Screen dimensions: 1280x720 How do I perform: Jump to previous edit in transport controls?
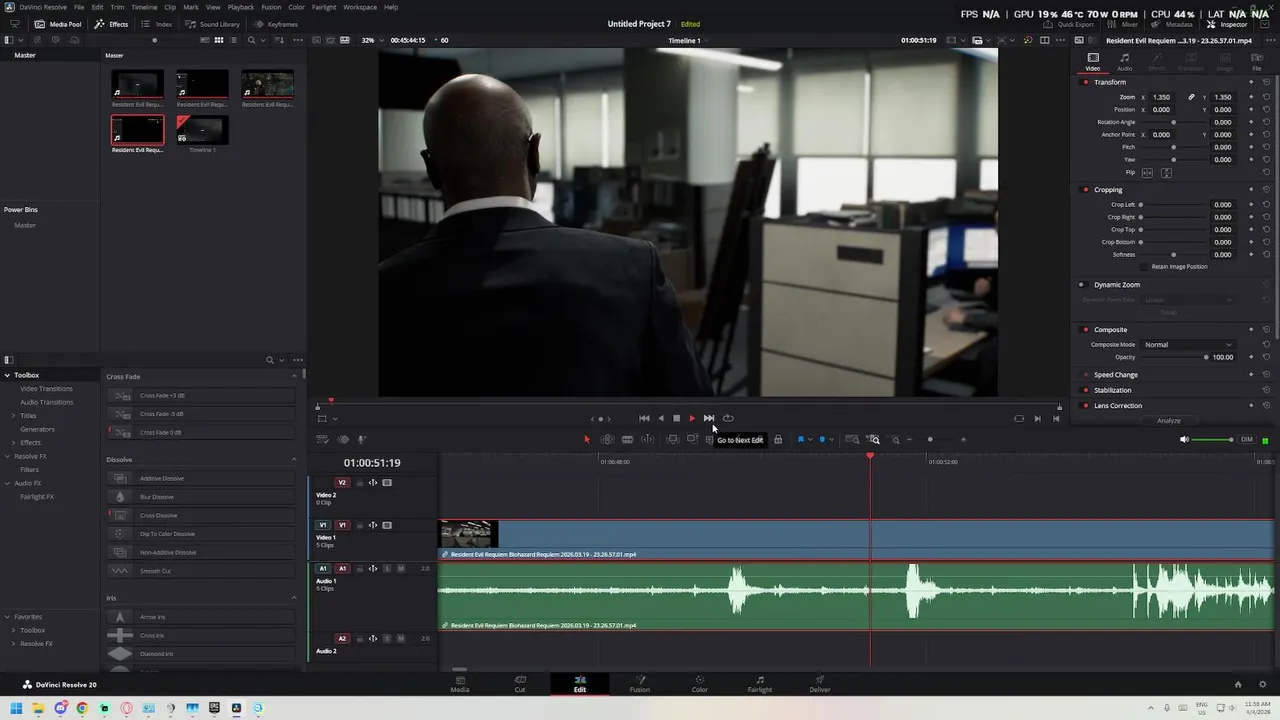(644, 418)
